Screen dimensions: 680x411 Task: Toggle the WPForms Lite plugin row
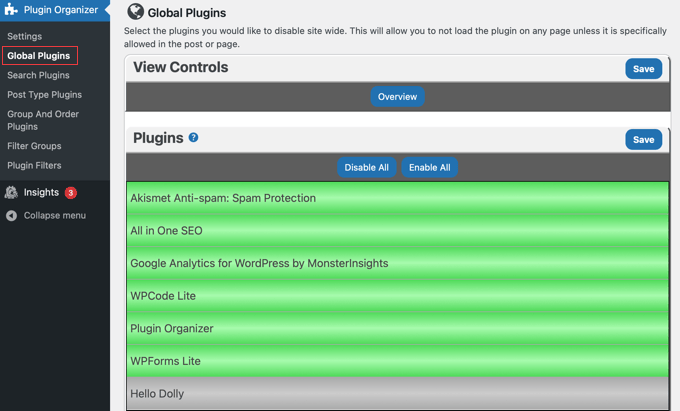click(397, 361)
